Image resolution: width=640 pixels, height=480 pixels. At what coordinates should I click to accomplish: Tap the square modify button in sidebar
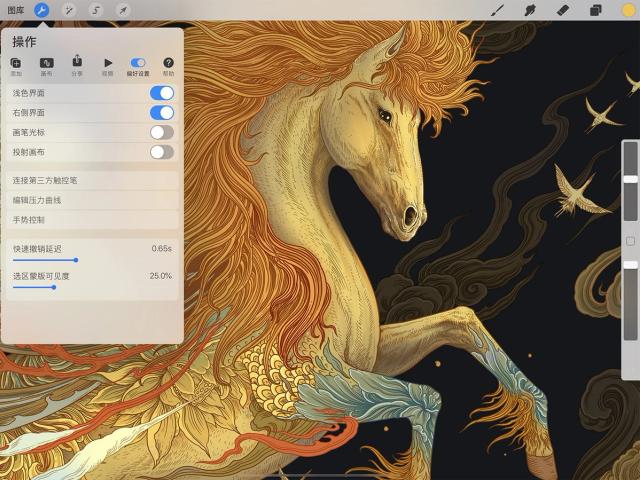click(630, 241)
